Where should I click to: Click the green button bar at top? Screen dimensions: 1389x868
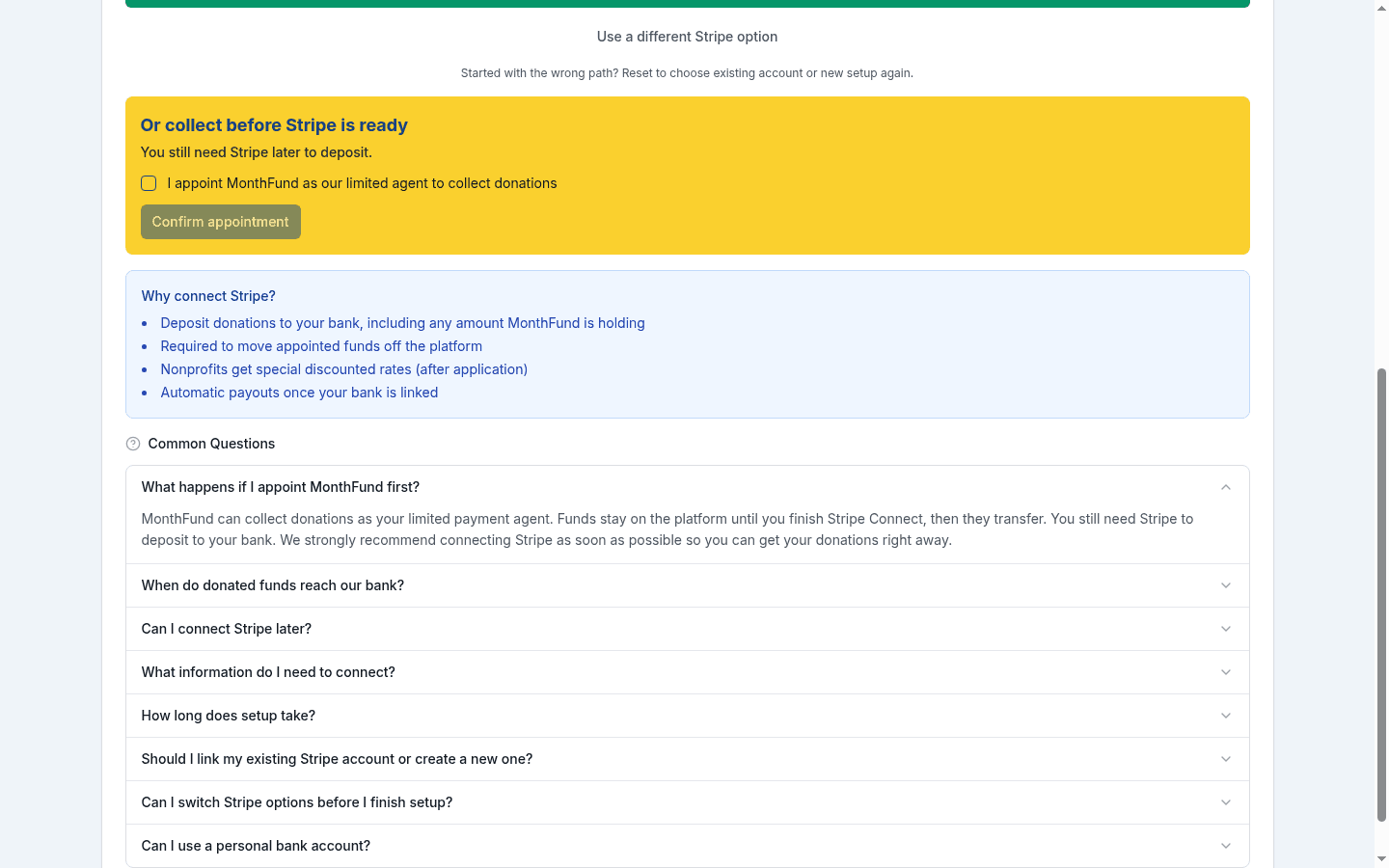pos(687,4)
